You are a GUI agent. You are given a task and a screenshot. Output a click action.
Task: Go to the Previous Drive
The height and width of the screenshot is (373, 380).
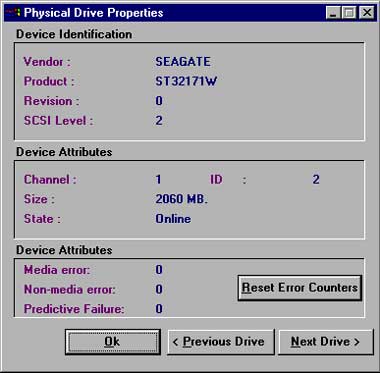(x=221, y=342)
